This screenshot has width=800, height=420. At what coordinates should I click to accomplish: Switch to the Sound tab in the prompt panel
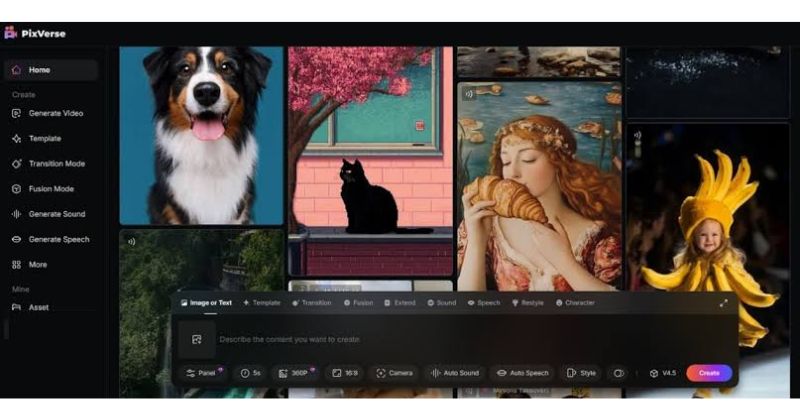click(x=442, y=303)
